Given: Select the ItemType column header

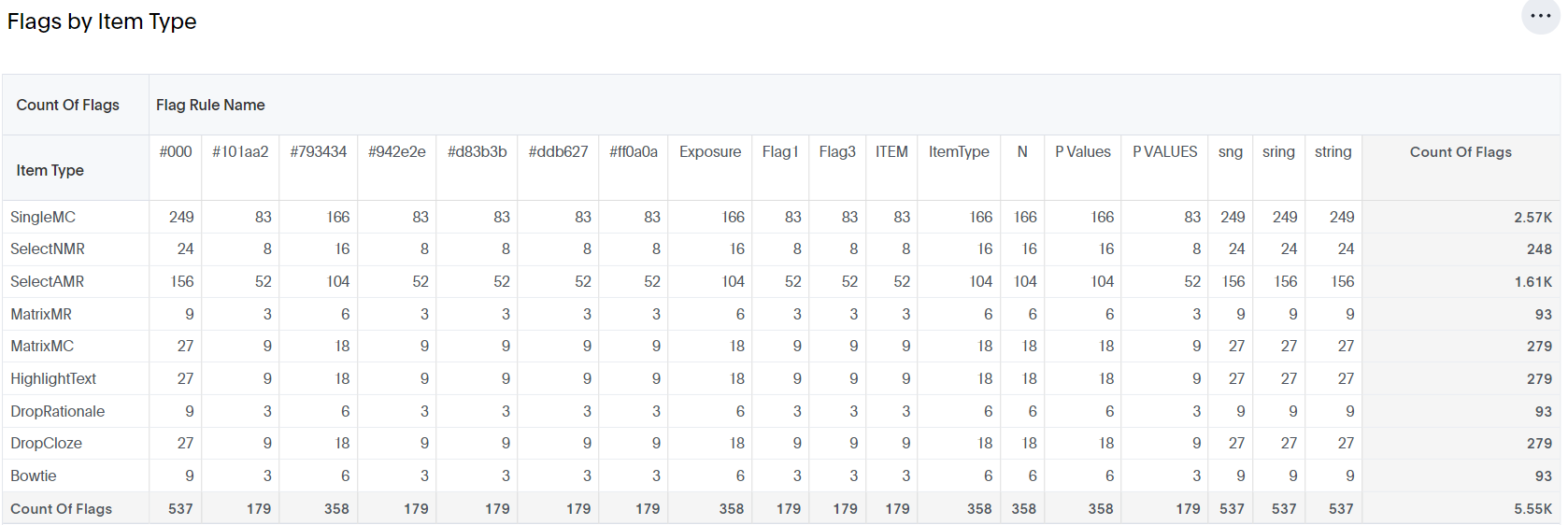Looking at the screenshot, I should pos(959,152).
